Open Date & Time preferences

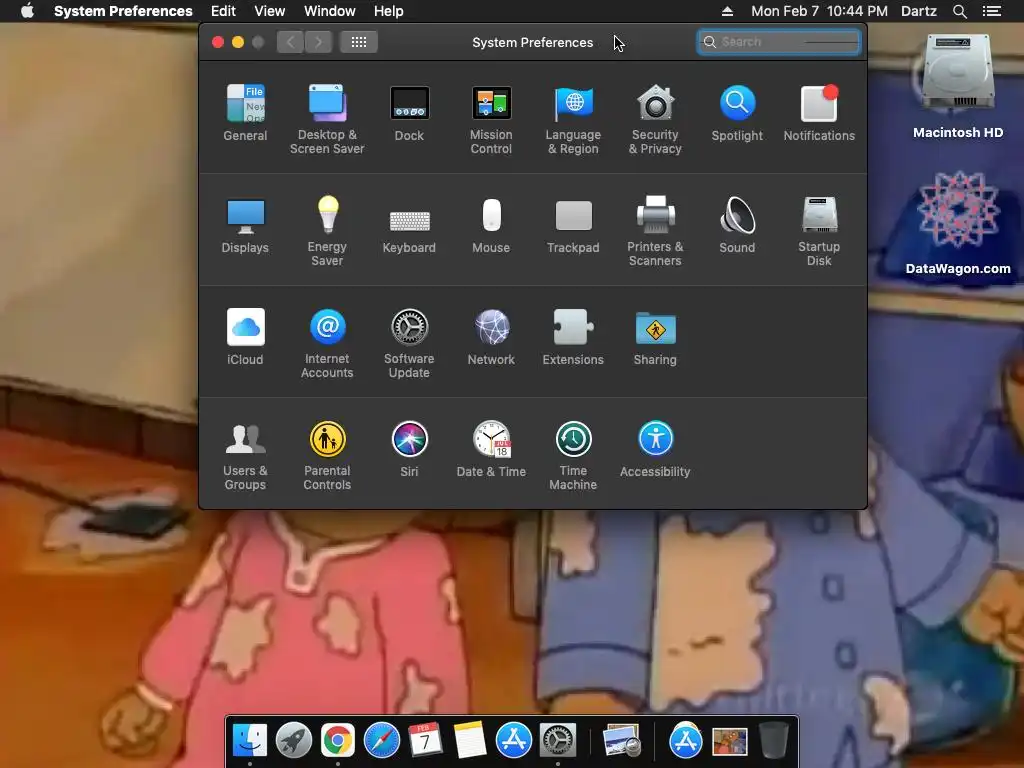click(491, 449)
